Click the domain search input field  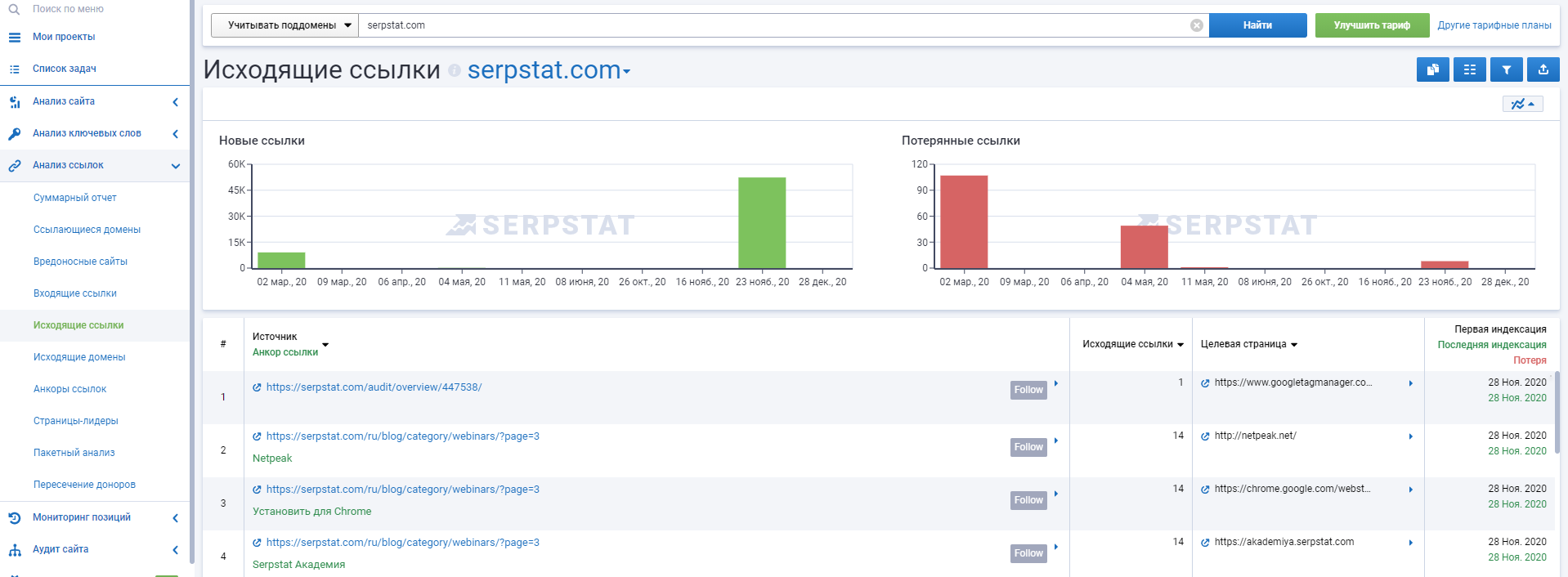click(783, 25)
